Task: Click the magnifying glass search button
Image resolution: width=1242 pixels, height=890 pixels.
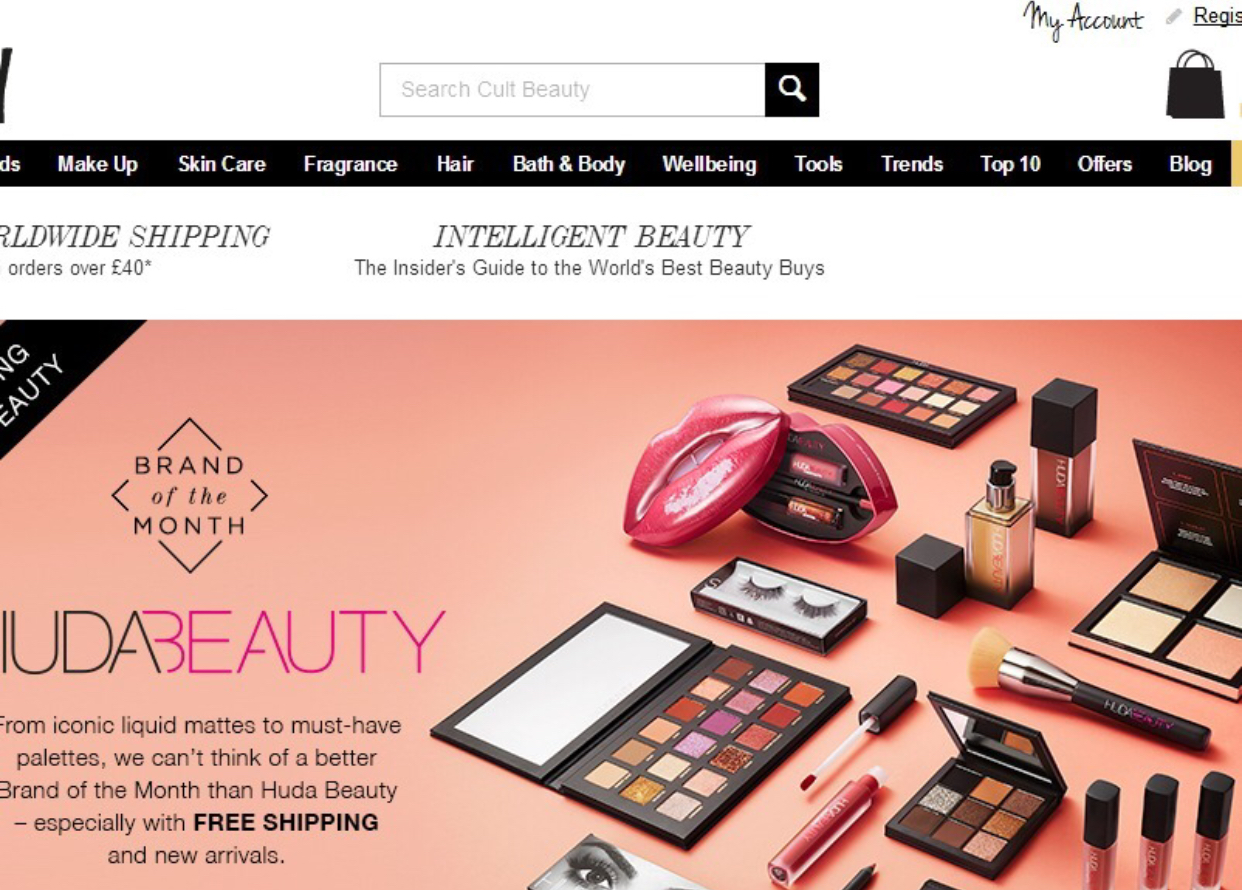Action: pos(792,90)
